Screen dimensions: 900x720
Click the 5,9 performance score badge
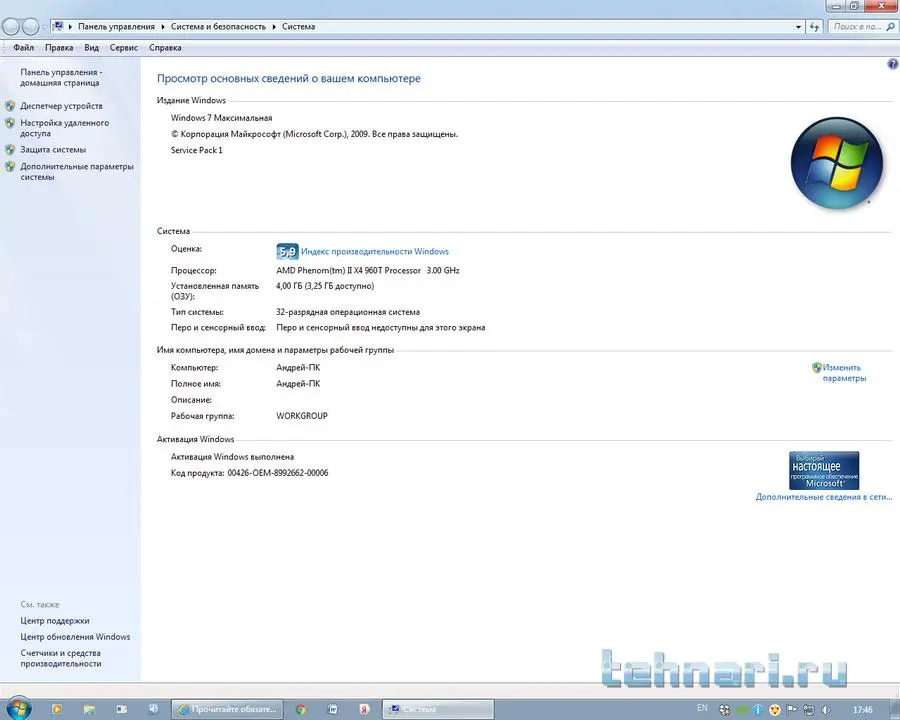(x=288, y=251)
